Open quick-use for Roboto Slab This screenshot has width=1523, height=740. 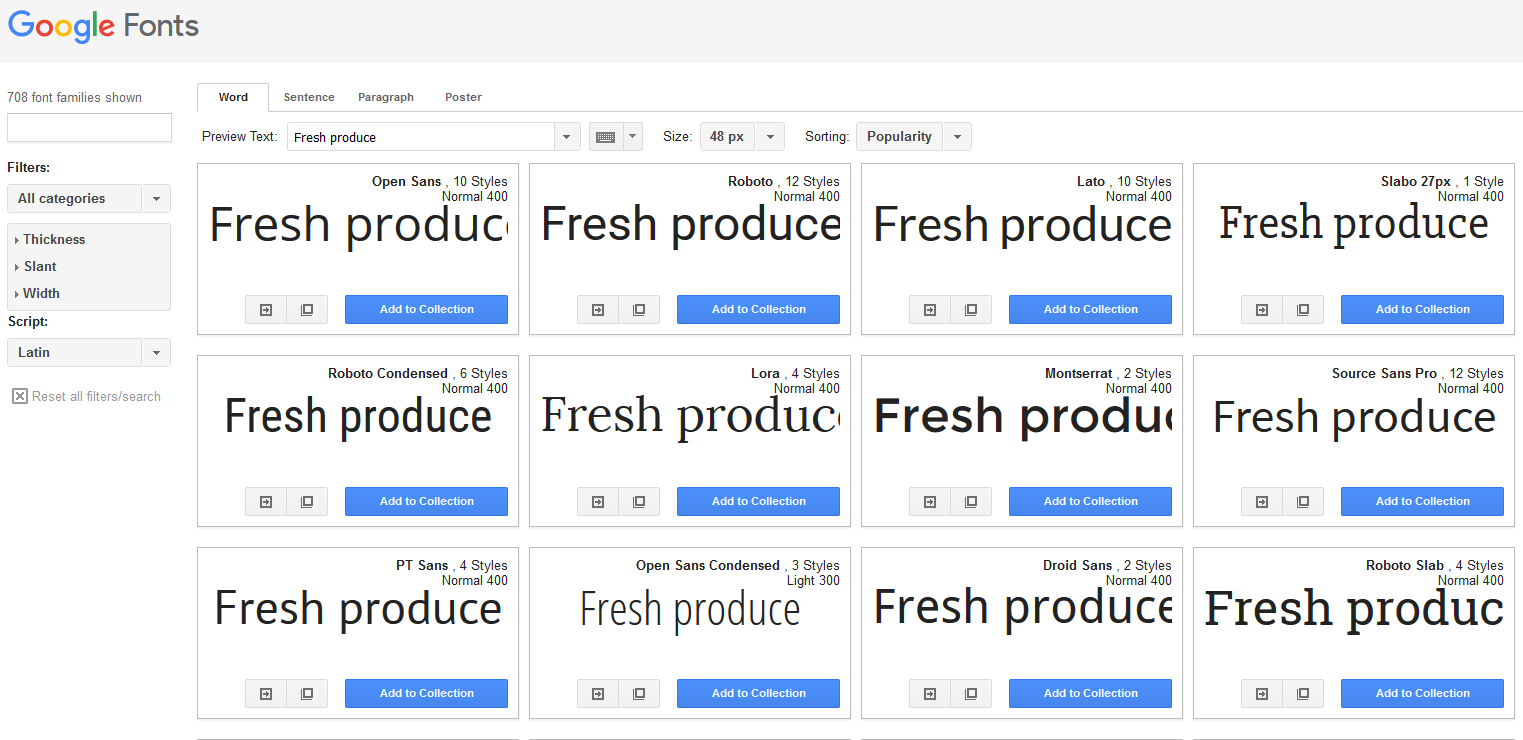click(1261, 693)
